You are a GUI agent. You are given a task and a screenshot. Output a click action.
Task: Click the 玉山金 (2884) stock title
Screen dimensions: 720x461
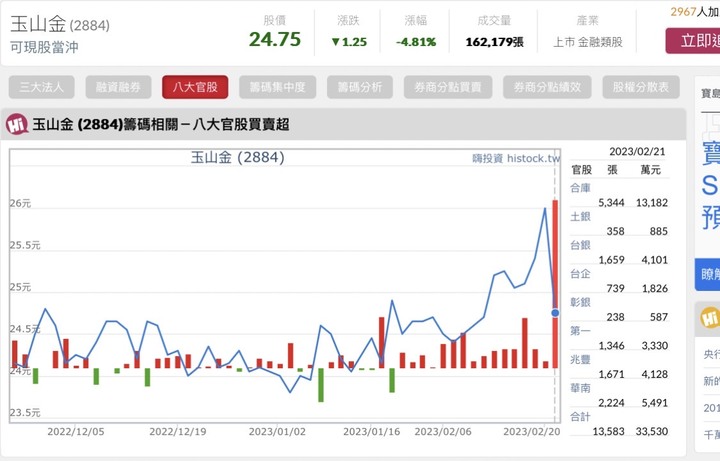coord(60,24)
